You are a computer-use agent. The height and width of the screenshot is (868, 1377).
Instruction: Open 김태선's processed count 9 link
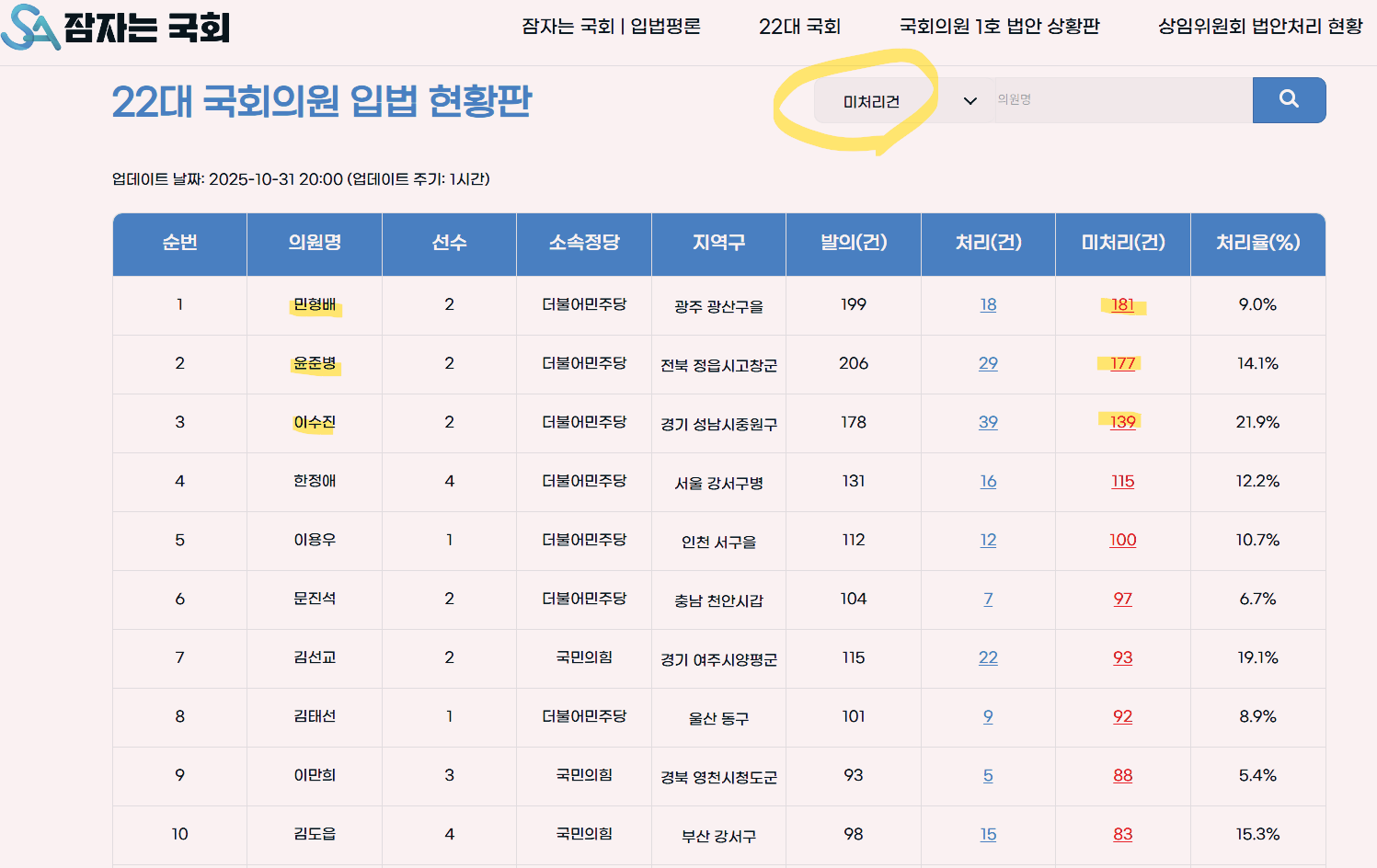(988, 716)
